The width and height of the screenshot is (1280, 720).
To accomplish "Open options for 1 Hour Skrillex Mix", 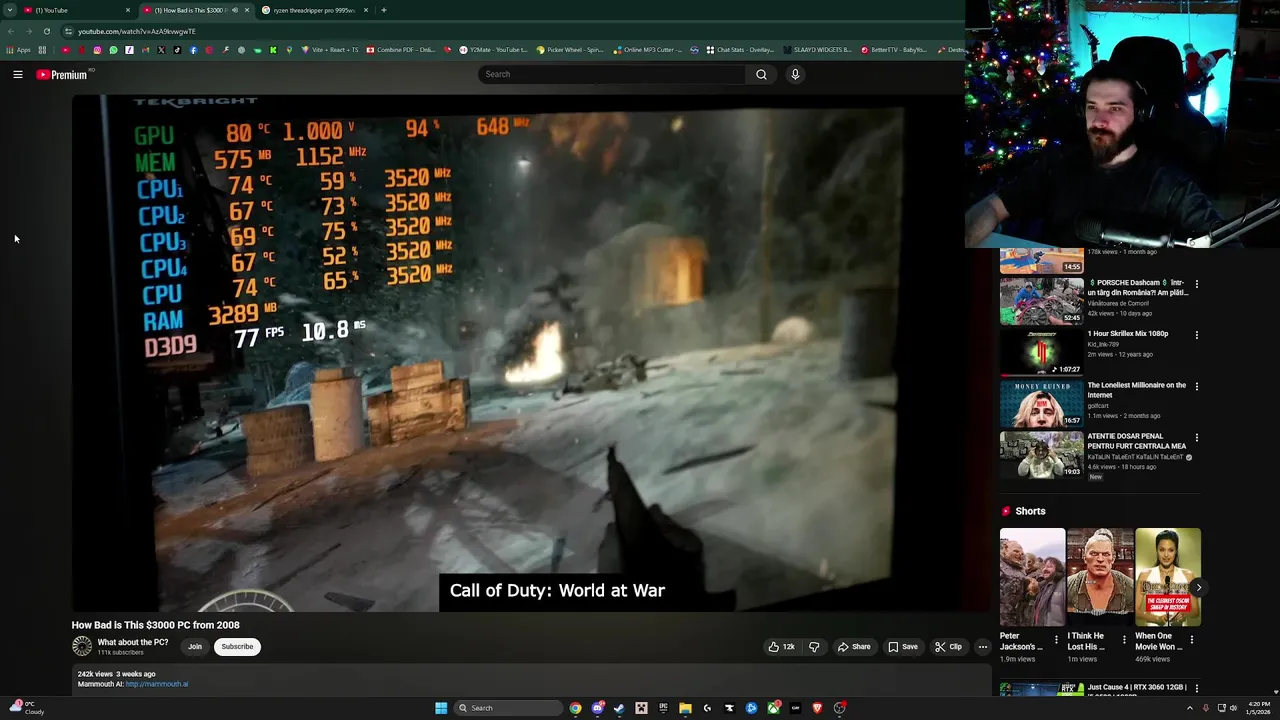I will (1196, 335).
